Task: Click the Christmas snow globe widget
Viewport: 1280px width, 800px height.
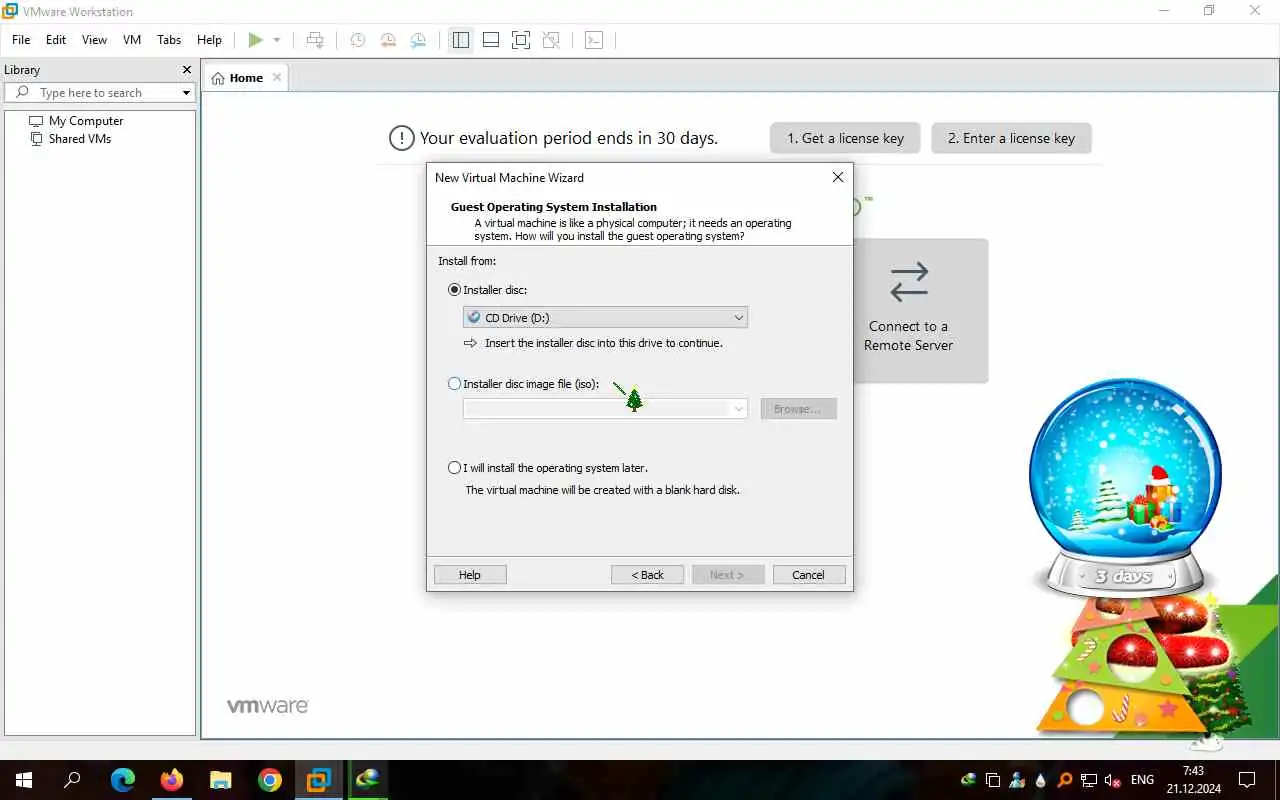Action: pyautogui.click(x=1125, y=487)
